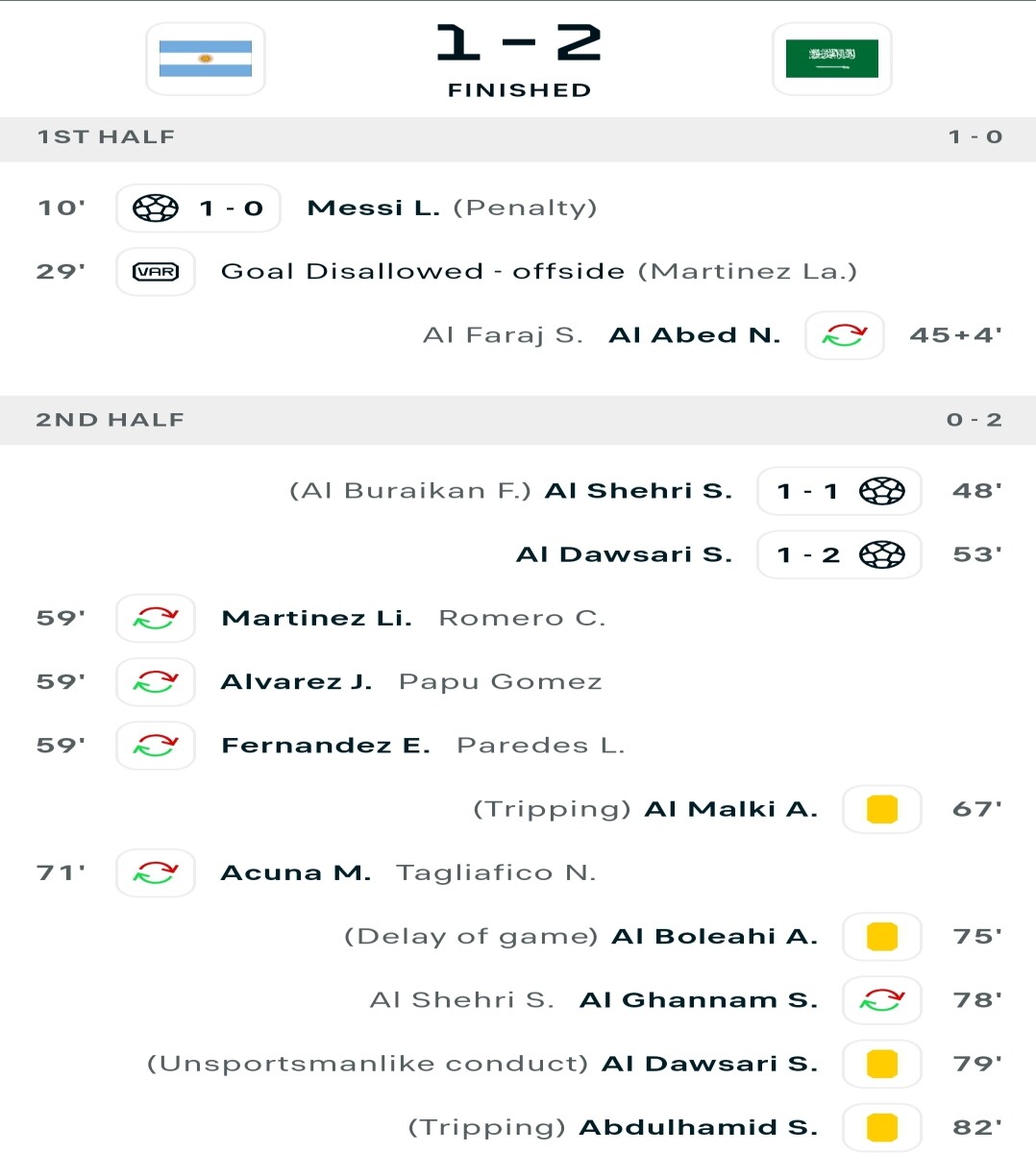This screenshot has width=1036, height=1153.
Task: Select the 1ST HALF section header
Action: 518,137
